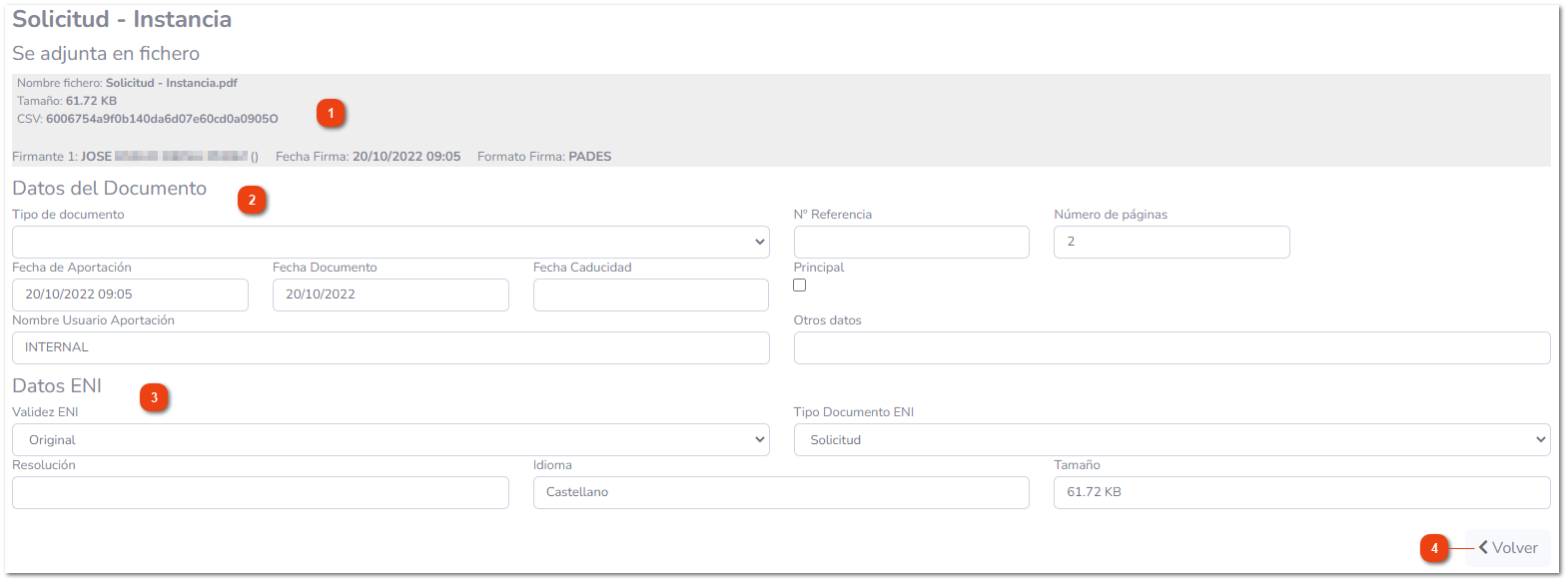Image resolution: width=1568 pixels, height=582 pixels.
Task: Click the CSV code 6006754a9f0b140da6d07e60cd0a0905O
Action: [x=162, y=119]
